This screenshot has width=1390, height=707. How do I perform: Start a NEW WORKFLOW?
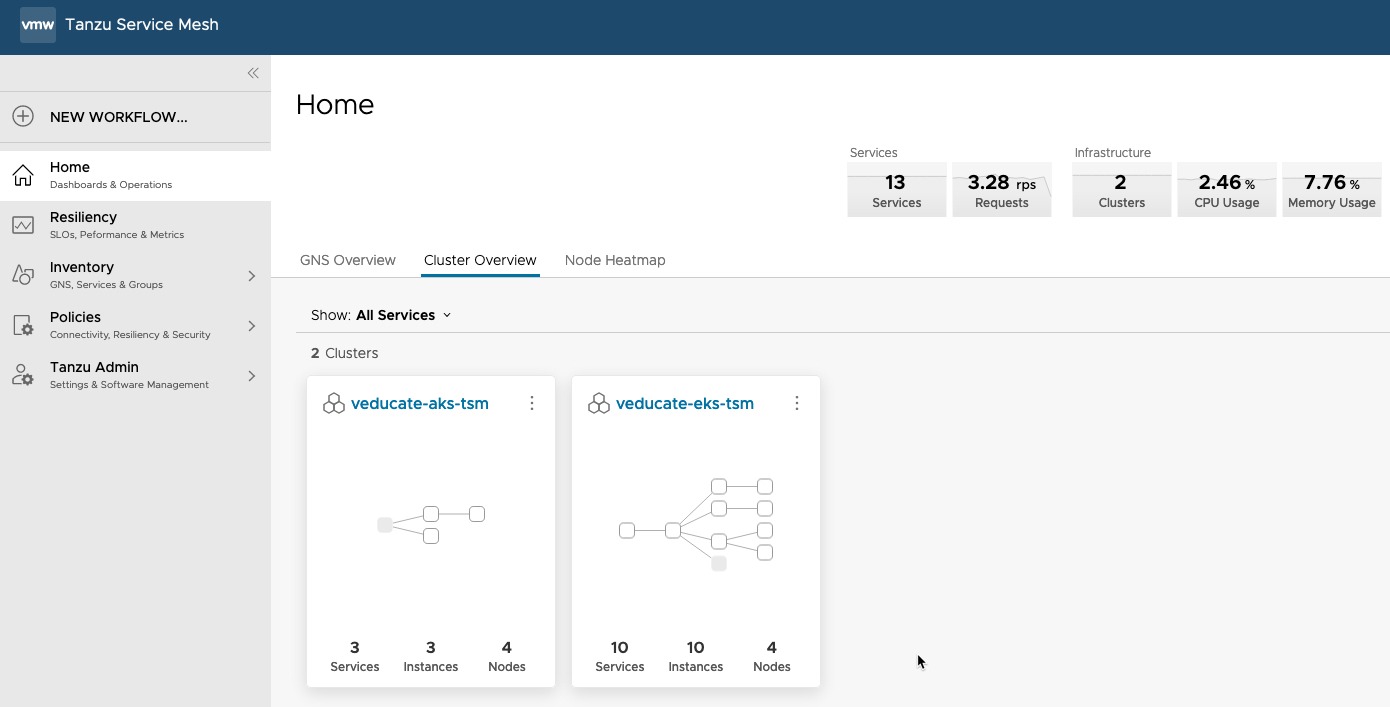click(135, 116)
